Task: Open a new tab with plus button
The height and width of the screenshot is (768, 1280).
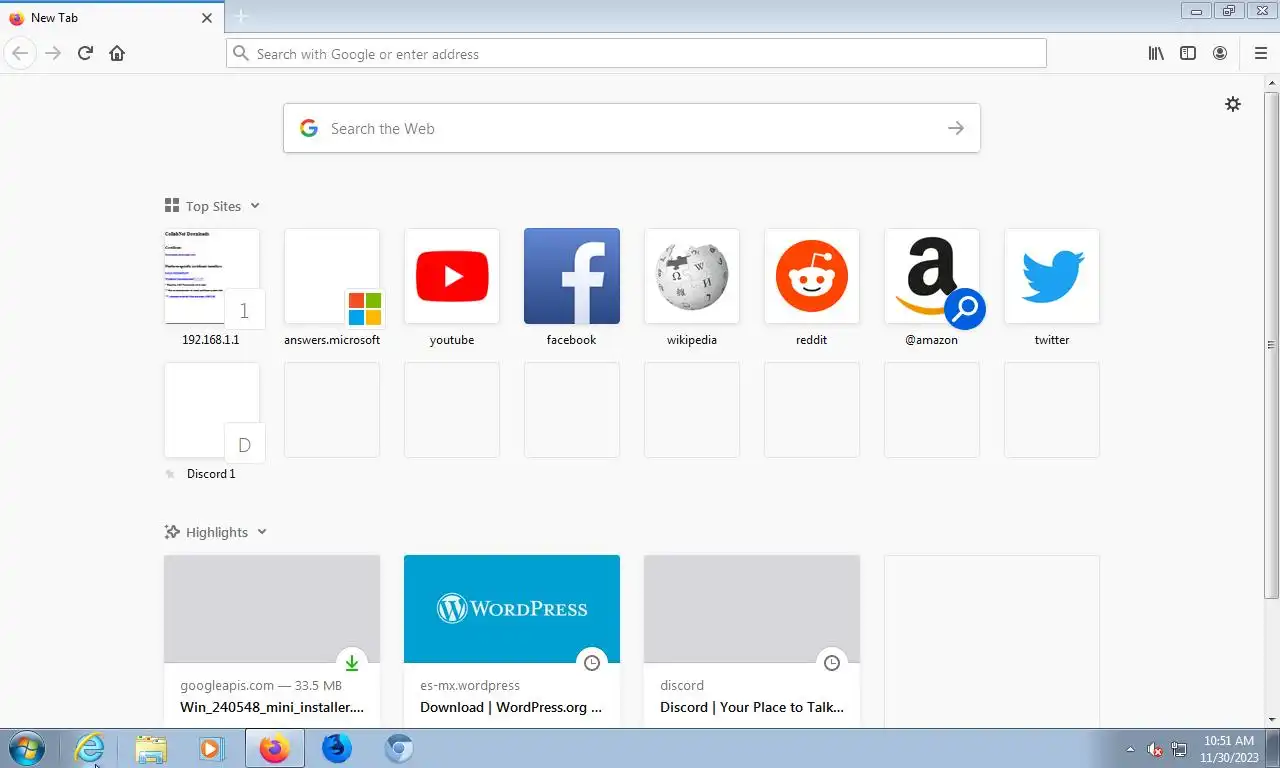Action: [x=241, y=17]
